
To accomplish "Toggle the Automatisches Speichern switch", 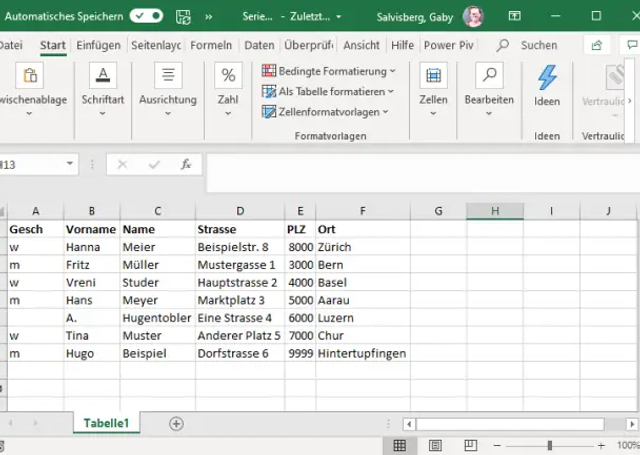I will (x=146, y=16).
